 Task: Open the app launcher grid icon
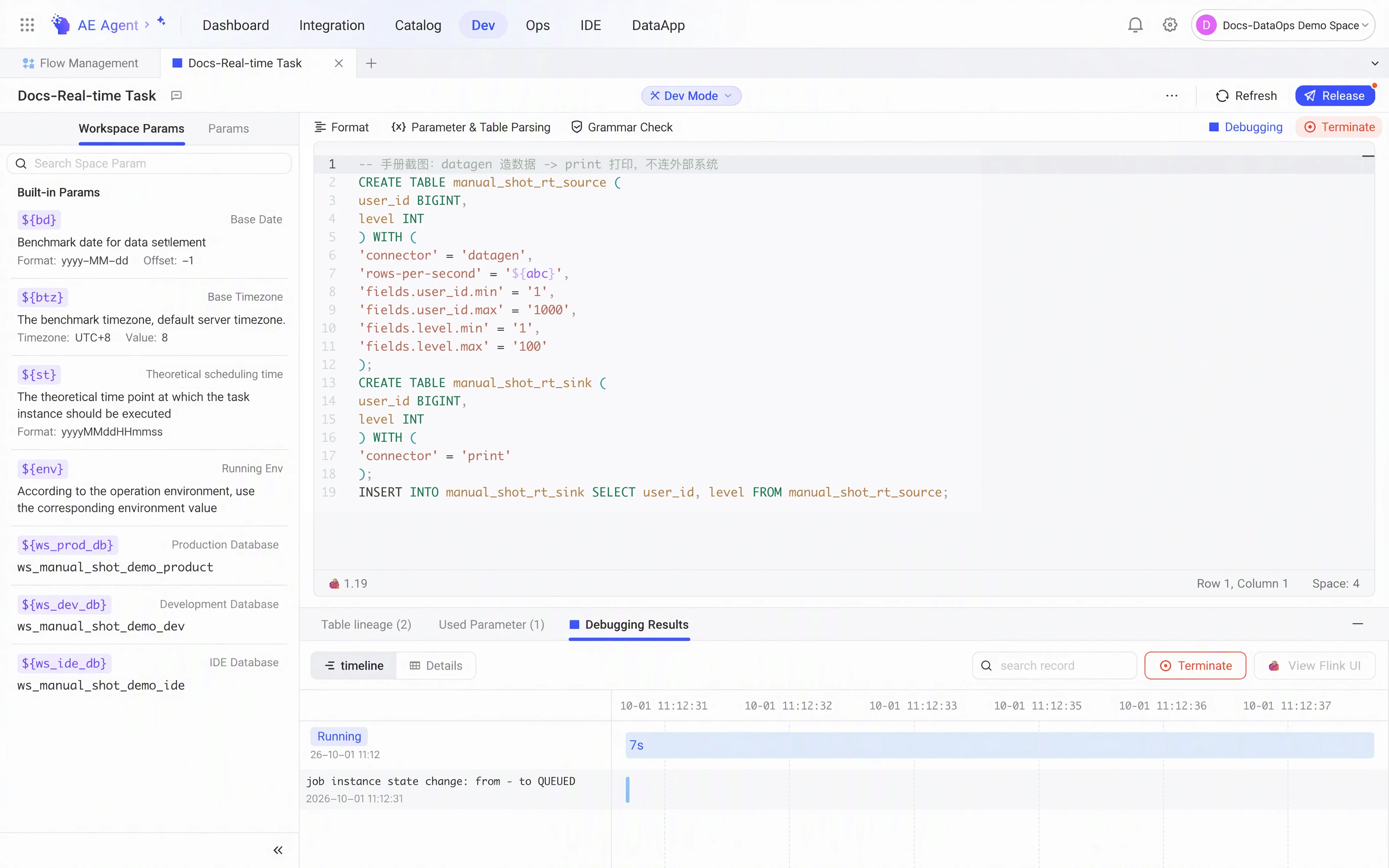tap(27, 25)
